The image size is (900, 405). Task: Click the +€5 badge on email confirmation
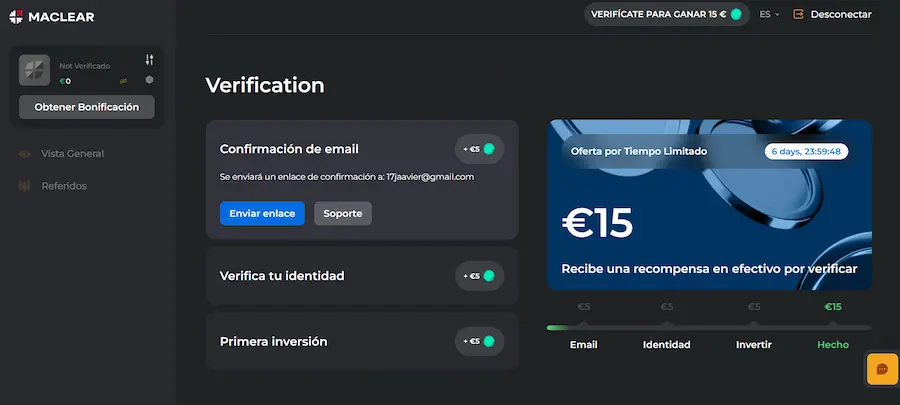(479, 149)
